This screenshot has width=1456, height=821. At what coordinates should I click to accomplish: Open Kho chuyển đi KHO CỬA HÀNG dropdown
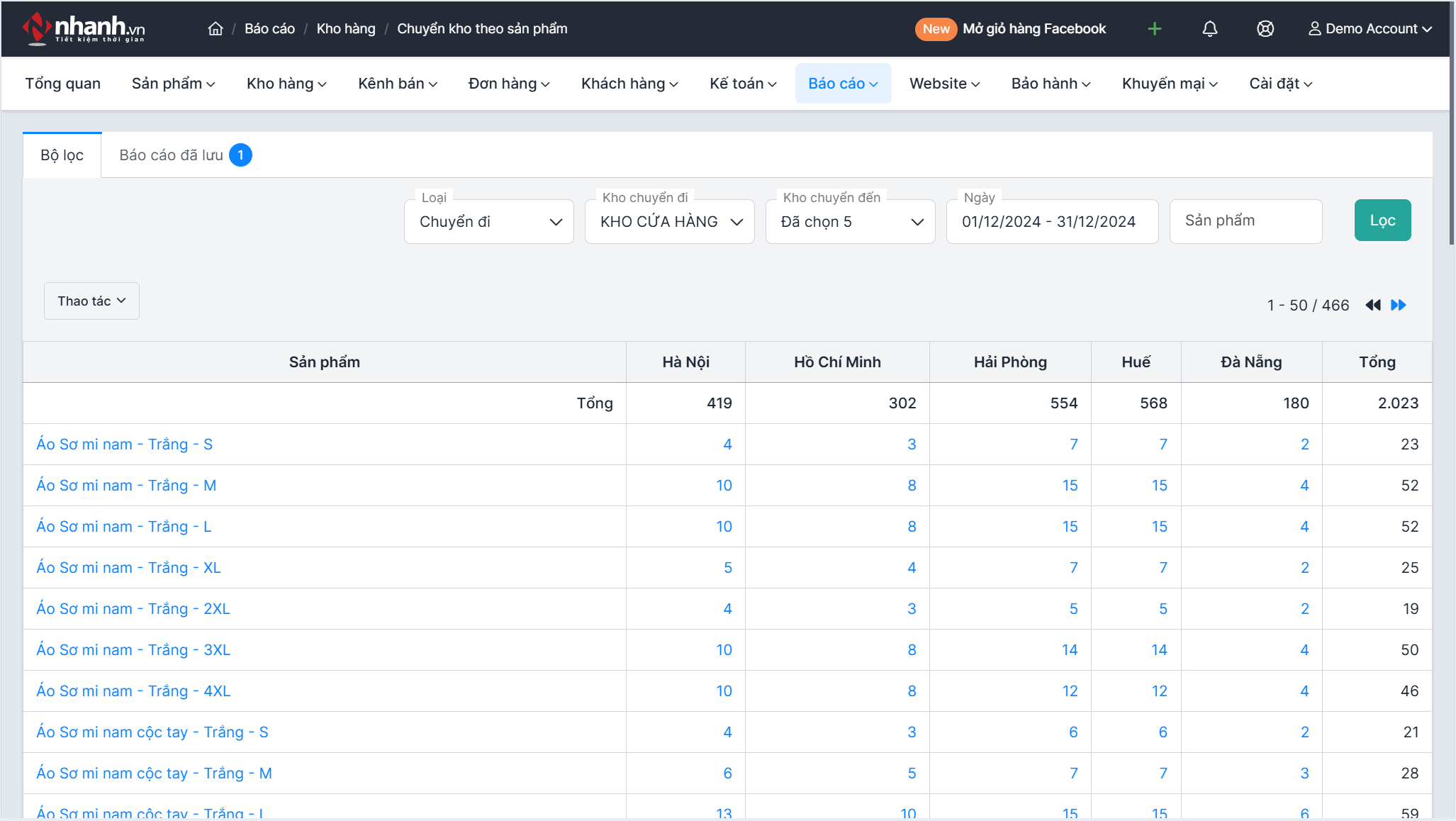(670, 222)
